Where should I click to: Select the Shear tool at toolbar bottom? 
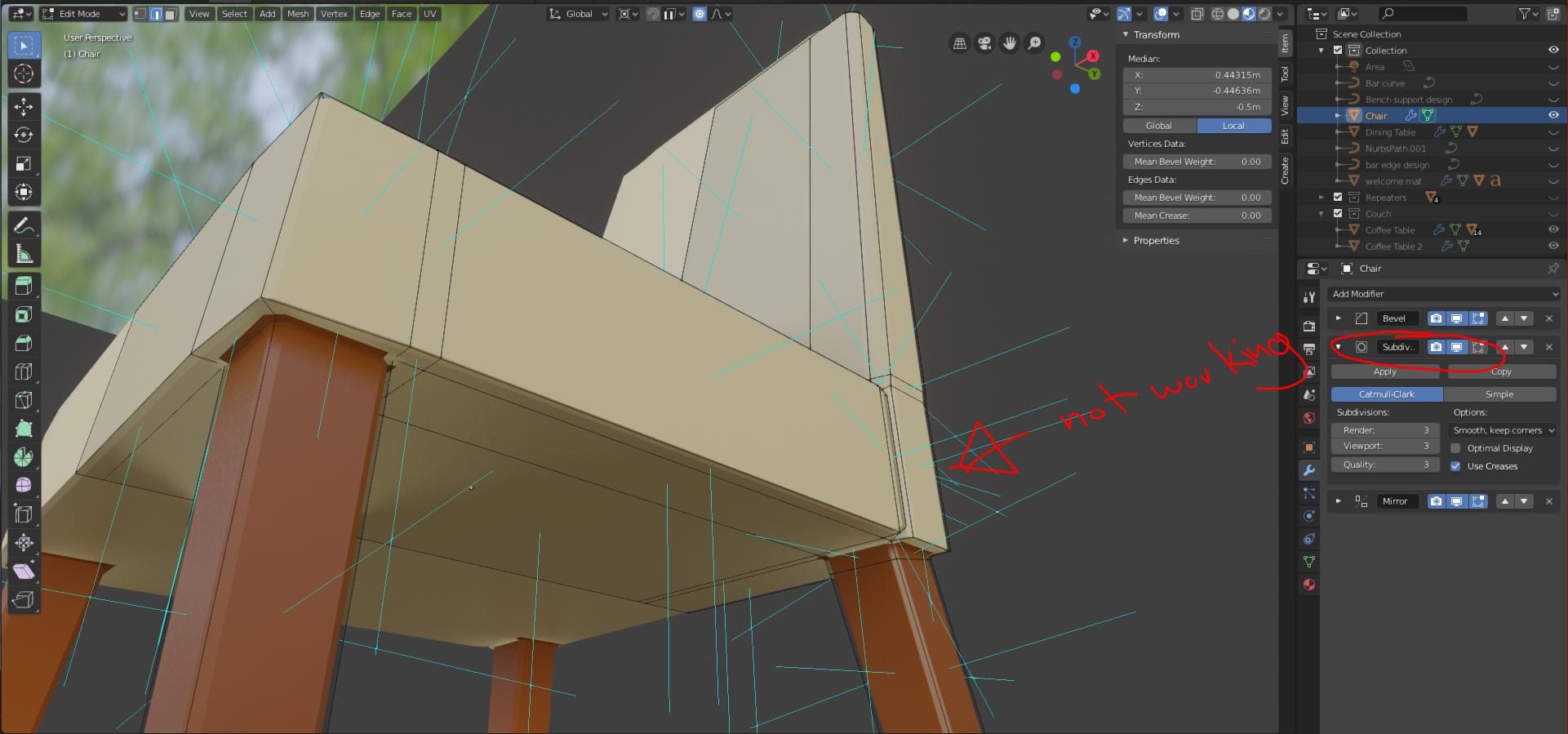pyautogui.click(x=24, y=571)
